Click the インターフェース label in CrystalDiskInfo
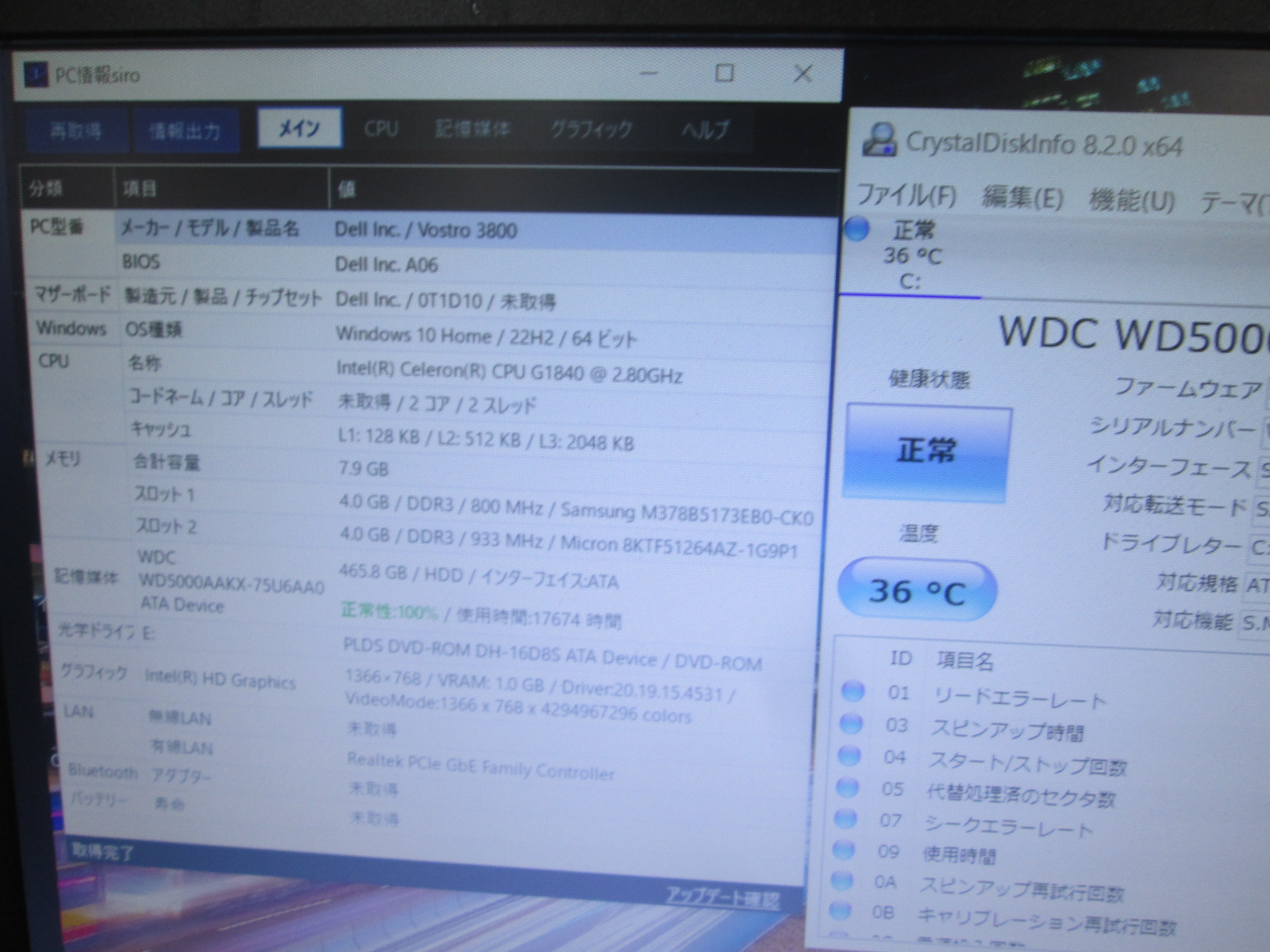Image resolution: width=1270 pixels, height=952 pixels. [x=1168, y=466]
